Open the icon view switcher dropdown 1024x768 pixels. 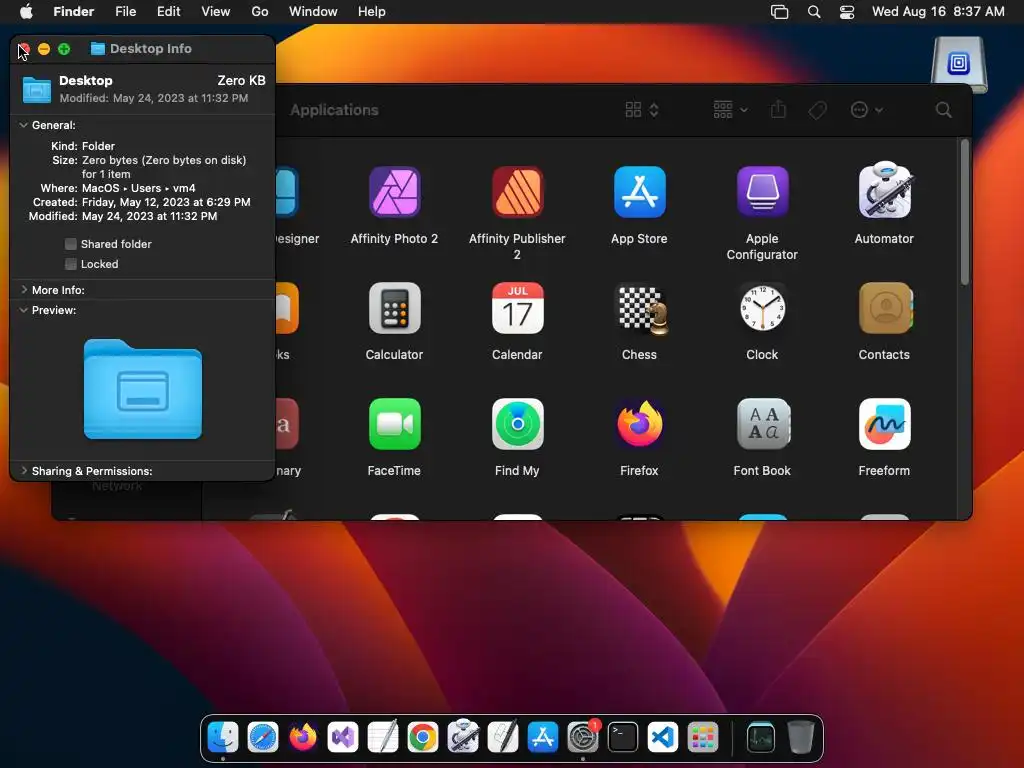coord(642,110)
